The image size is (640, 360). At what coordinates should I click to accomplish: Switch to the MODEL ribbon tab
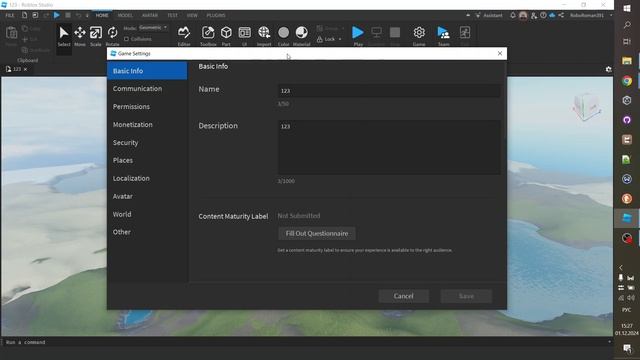point(125,15)
